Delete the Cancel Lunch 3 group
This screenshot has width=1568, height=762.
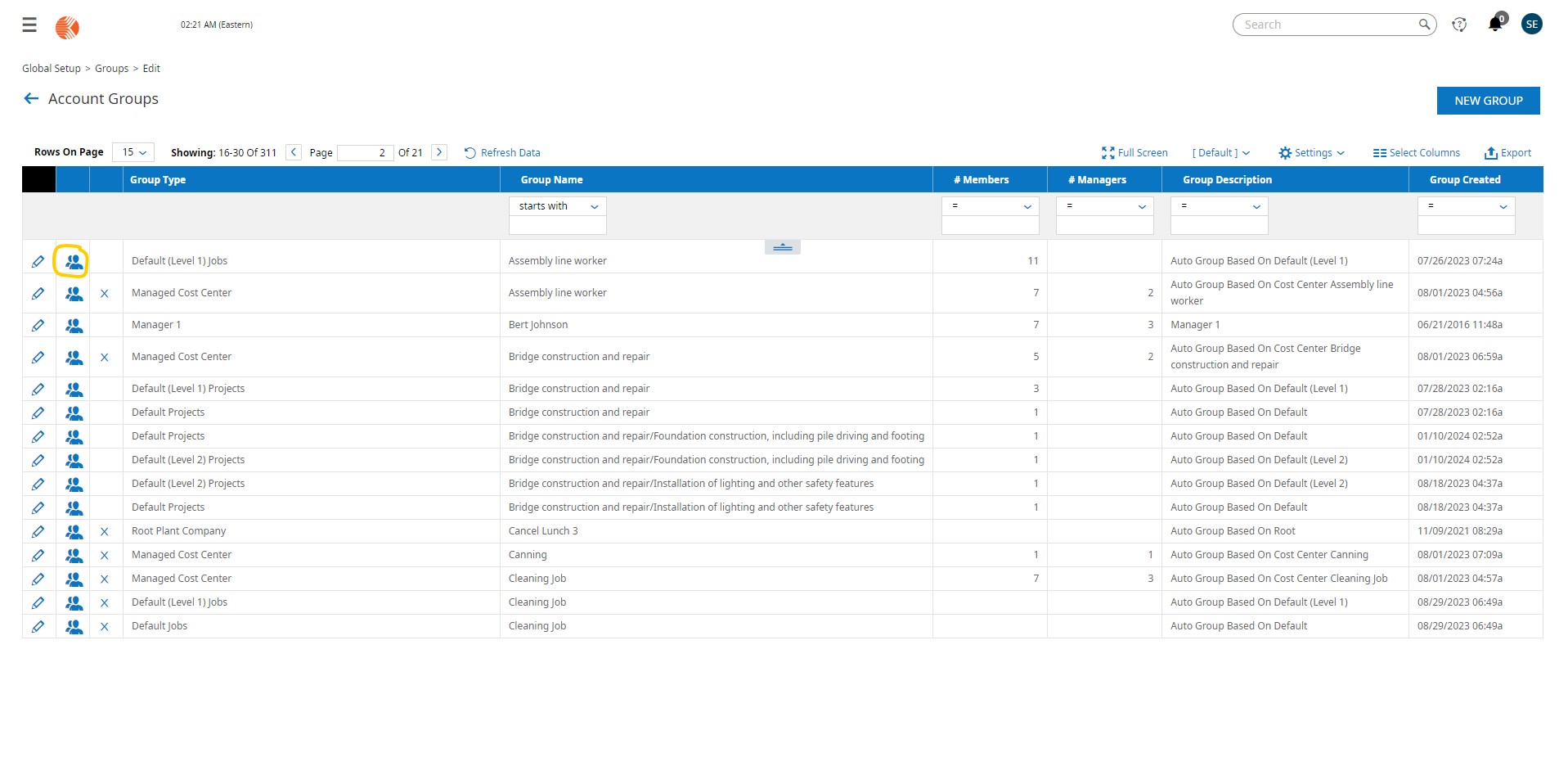105,532
